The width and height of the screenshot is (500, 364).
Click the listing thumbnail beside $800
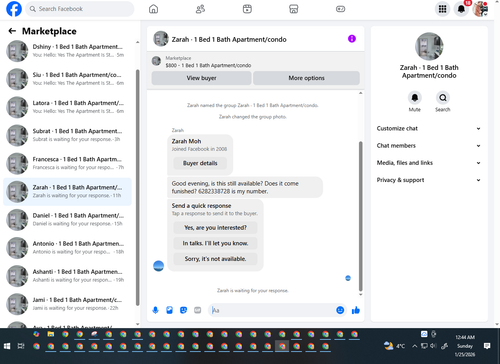pos(156,61)
